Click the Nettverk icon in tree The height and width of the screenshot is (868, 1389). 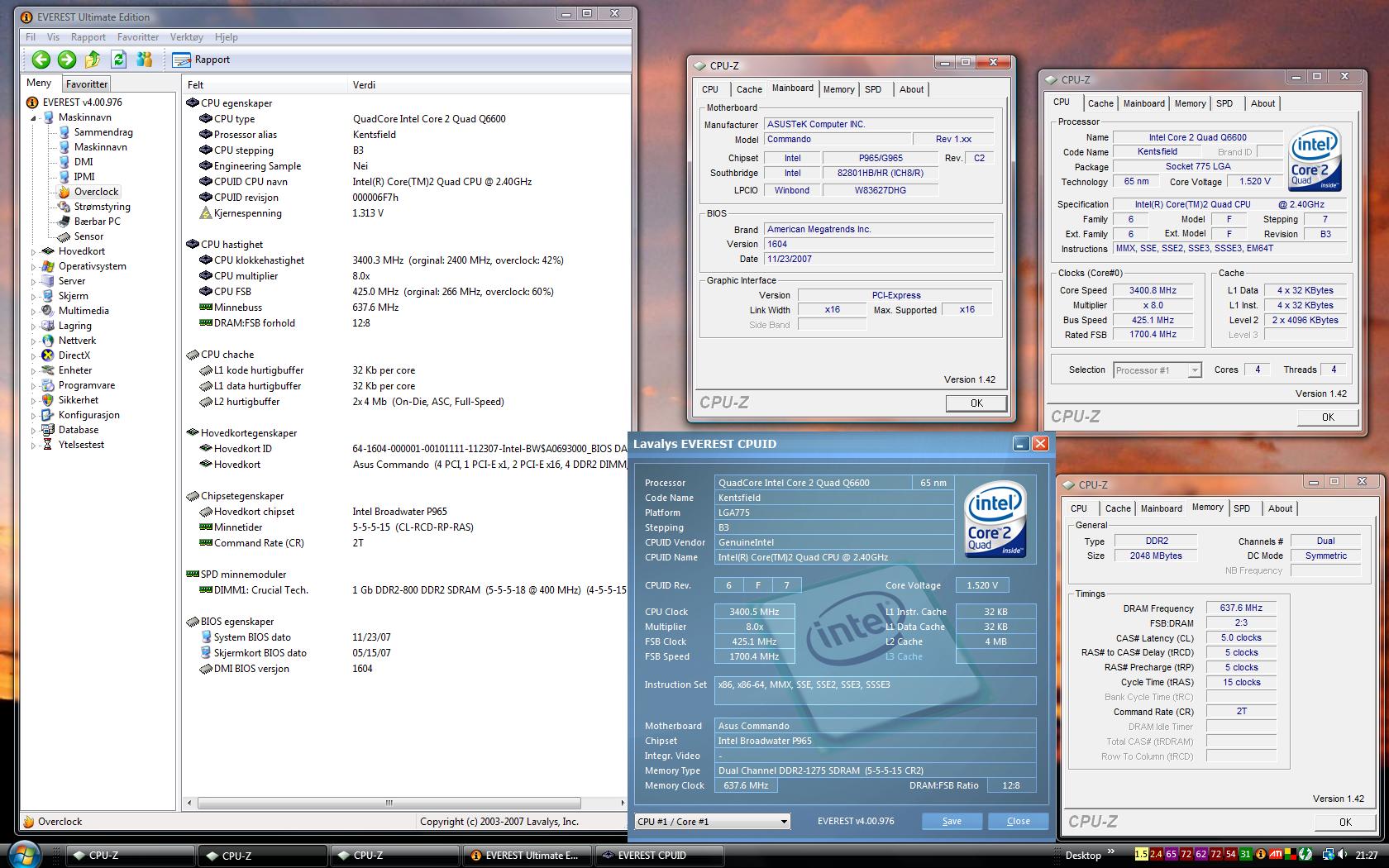coord(49,341)
